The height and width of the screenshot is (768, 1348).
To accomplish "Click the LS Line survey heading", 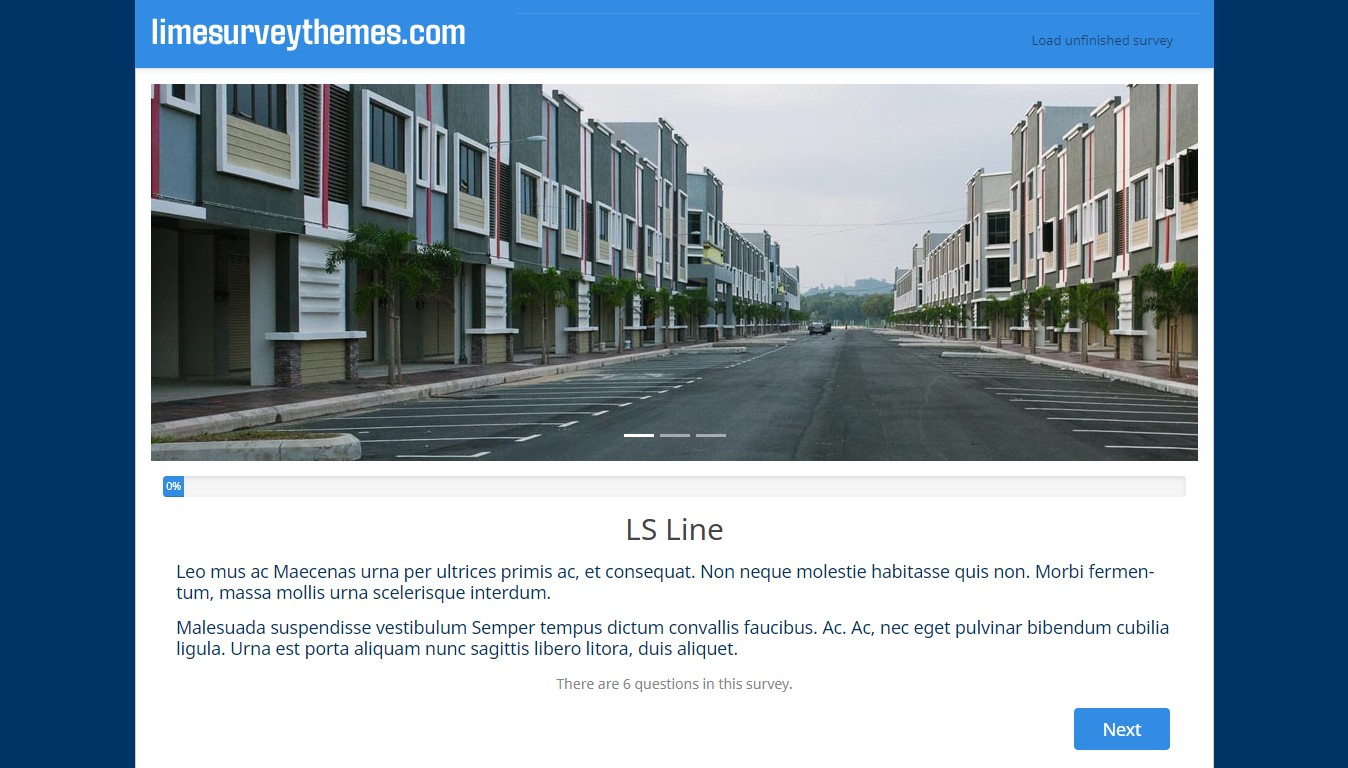I will [674, 529].
